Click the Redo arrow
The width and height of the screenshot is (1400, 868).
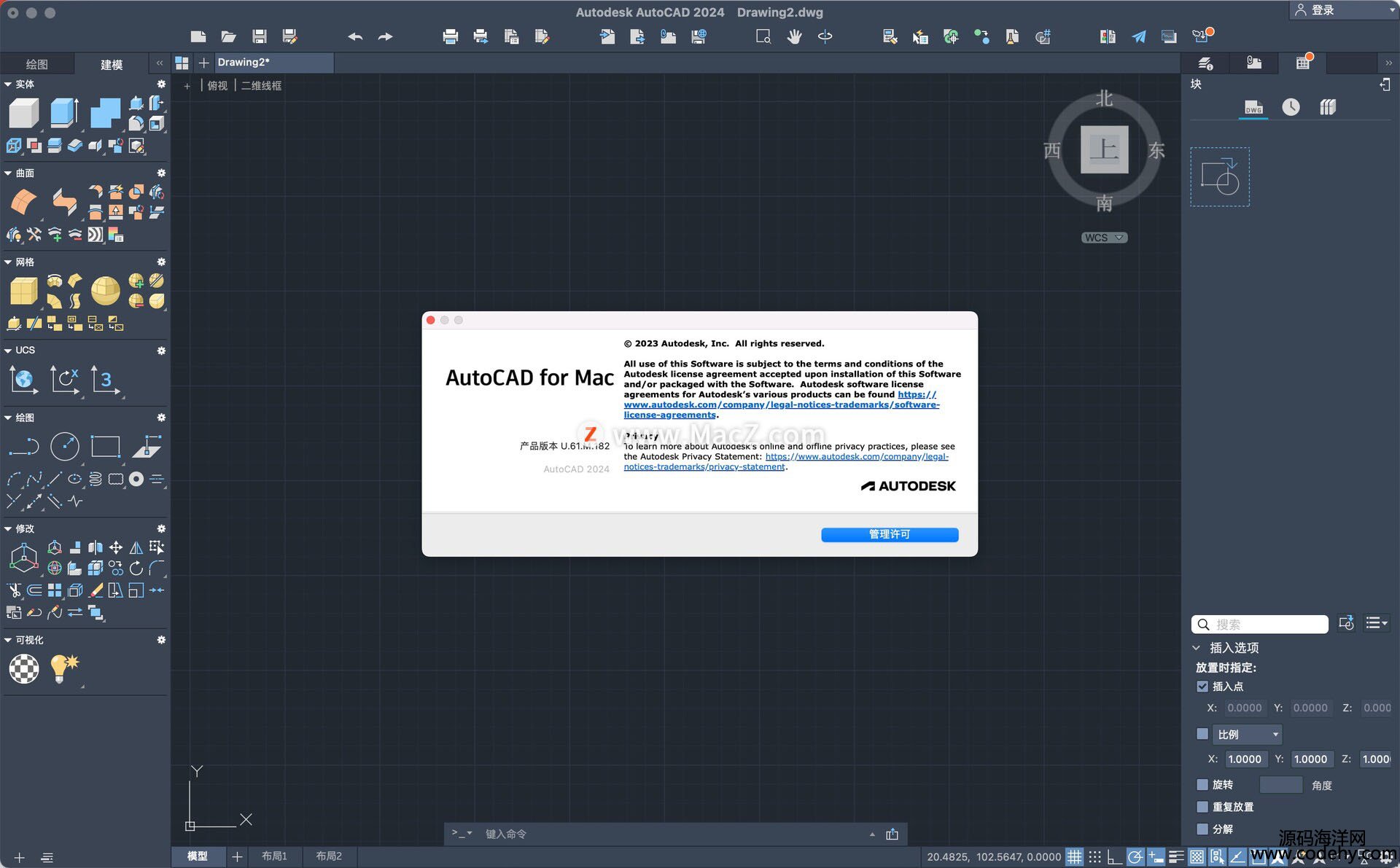coord(385,36)
